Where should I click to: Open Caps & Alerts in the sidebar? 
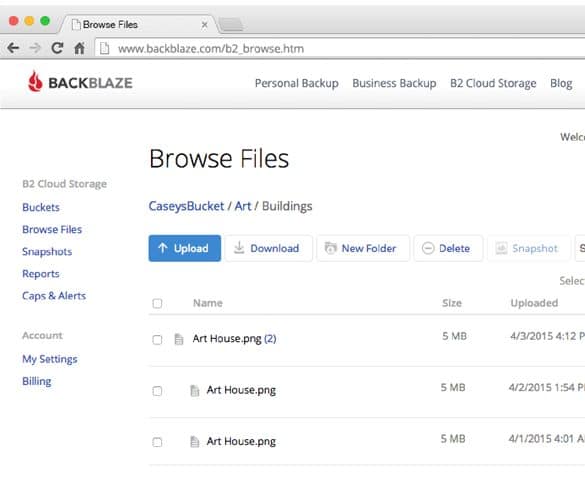[54, 296]
